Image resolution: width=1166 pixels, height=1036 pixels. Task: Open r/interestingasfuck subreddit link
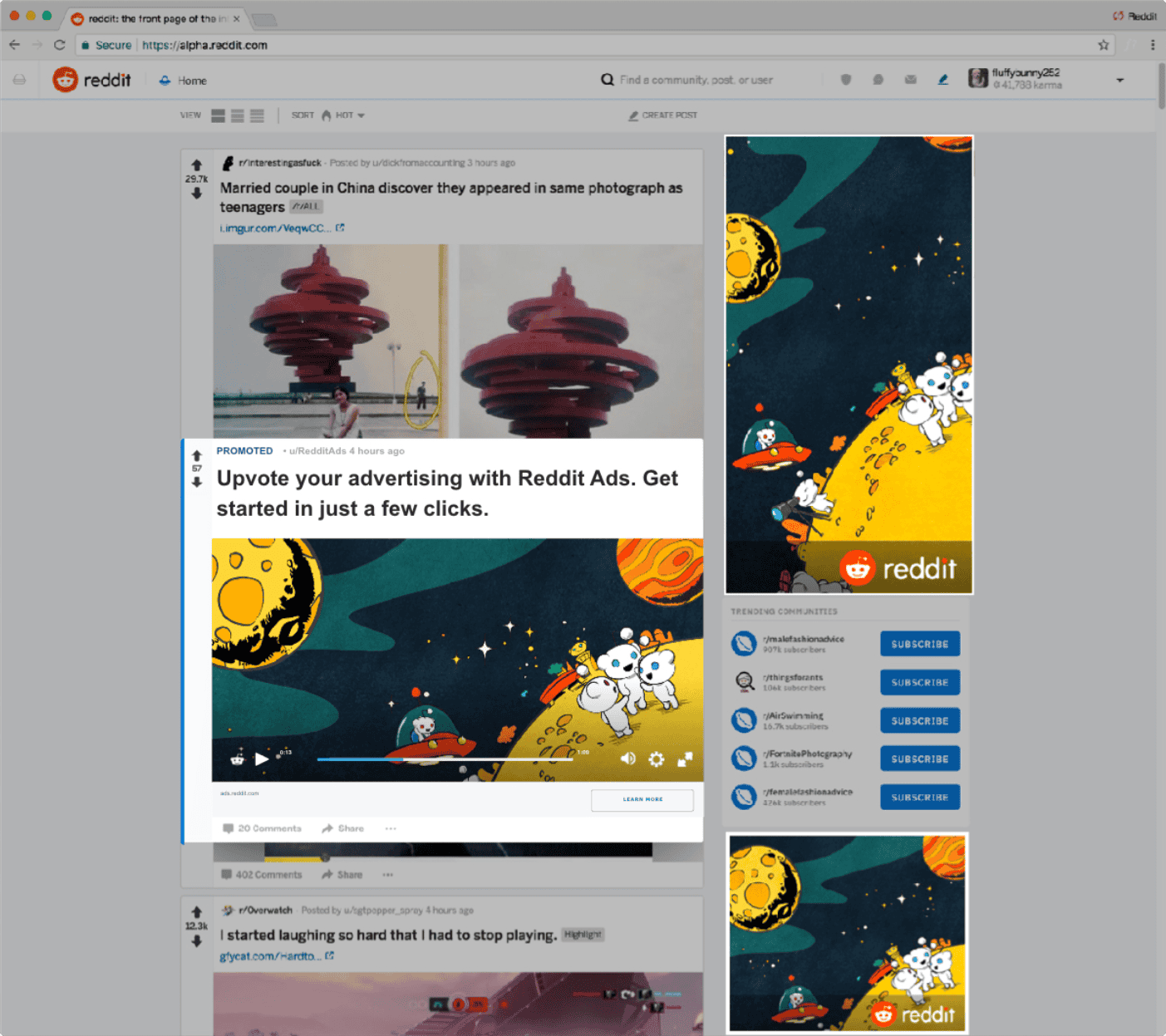pos(279,163)
